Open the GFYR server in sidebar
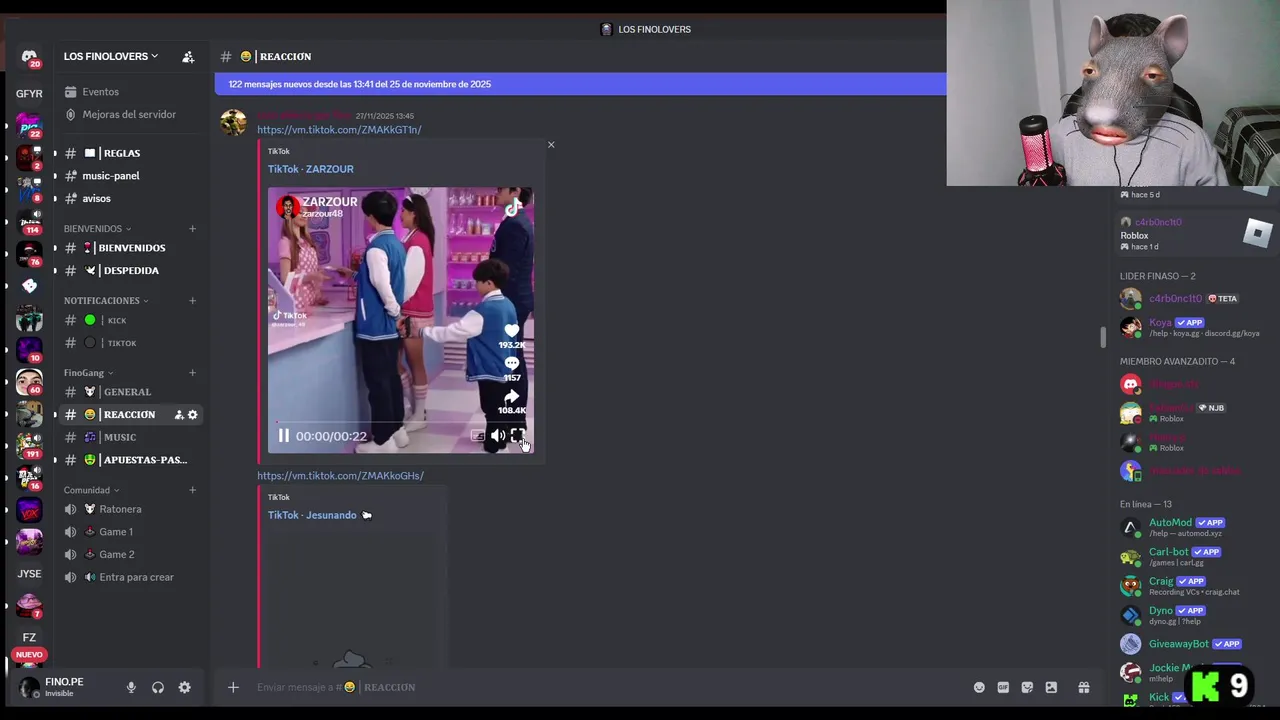1280x720 pixels. 29,94
